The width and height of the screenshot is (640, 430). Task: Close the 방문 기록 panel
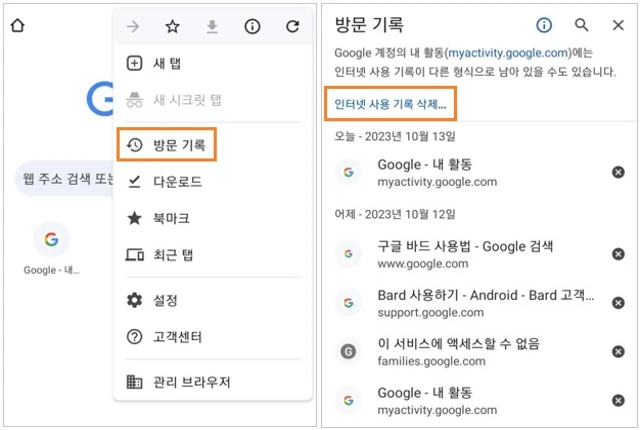618,25
